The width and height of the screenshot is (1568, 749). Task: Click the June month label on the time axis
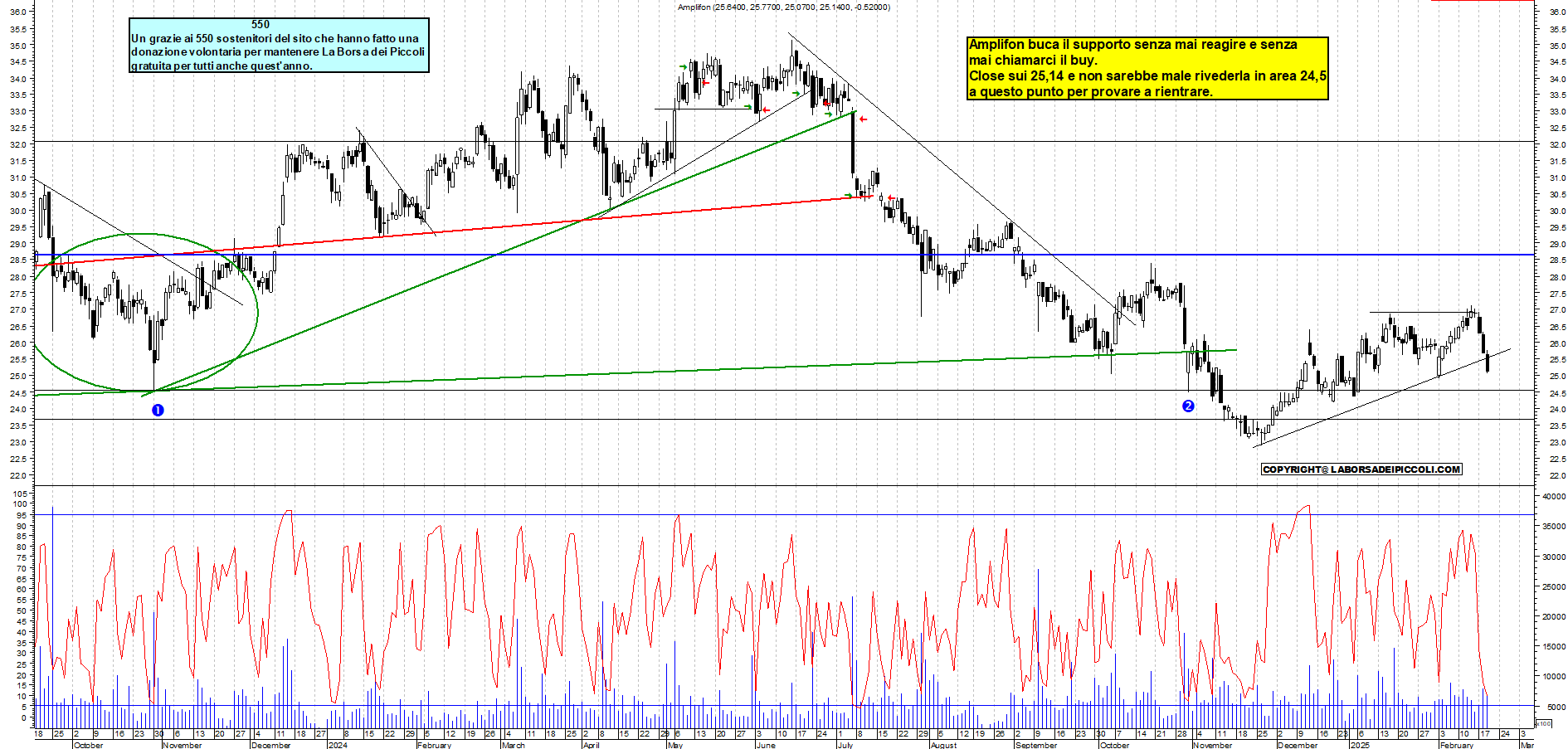click(x=767, y=745)
